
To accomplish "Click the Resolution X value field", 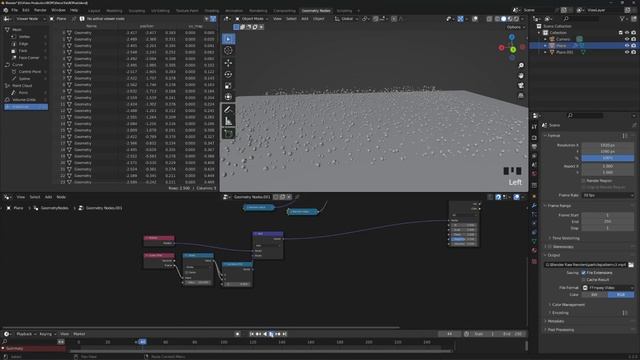I will coord(608,145).
